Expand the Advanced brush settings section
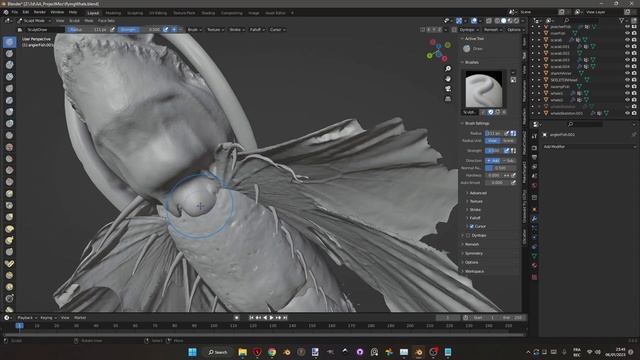640x360 pixels. 478,193
